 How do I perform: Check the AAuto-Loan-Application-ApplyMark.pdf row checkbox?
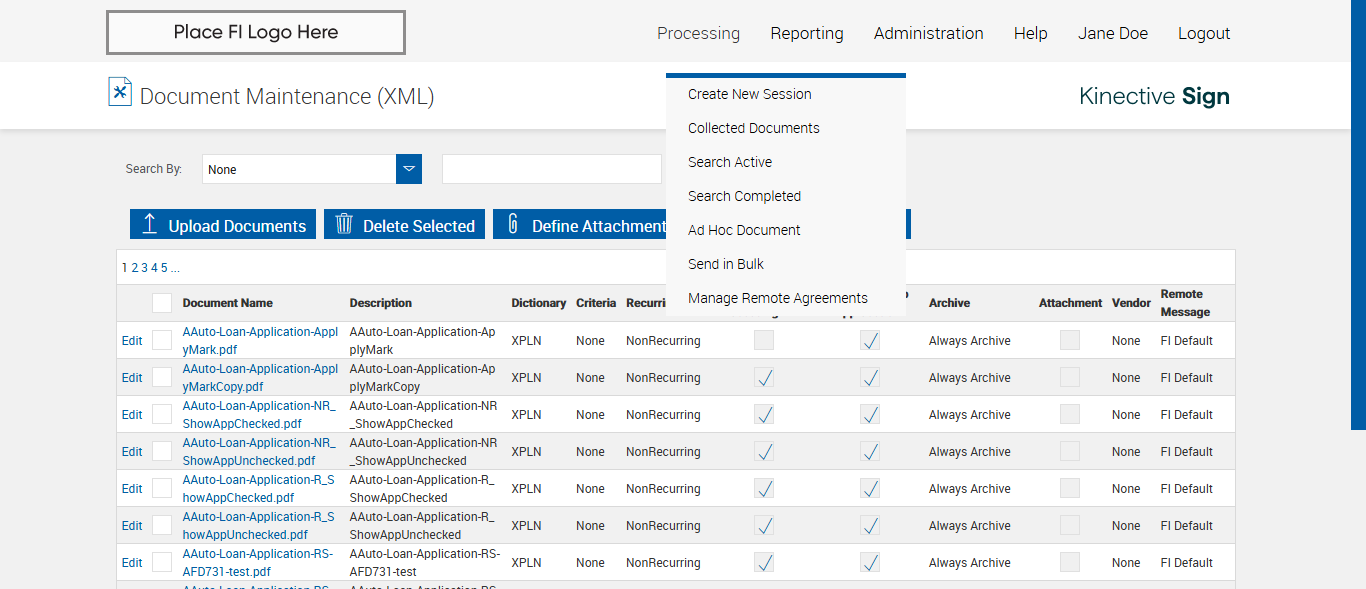point(162,340)
